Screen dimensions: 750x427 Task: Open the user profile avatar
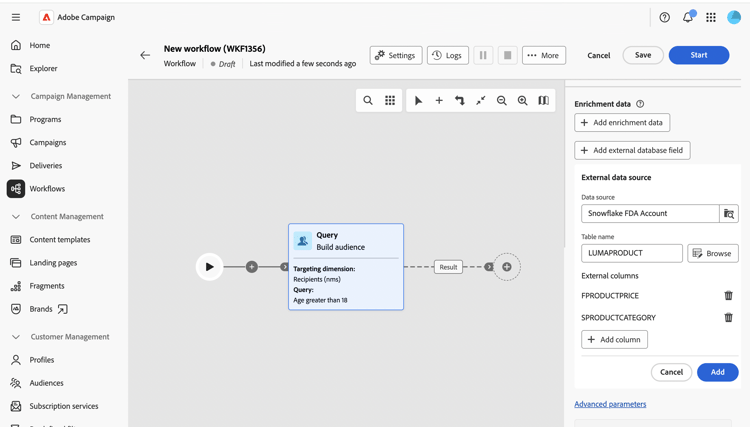(734, 17)
